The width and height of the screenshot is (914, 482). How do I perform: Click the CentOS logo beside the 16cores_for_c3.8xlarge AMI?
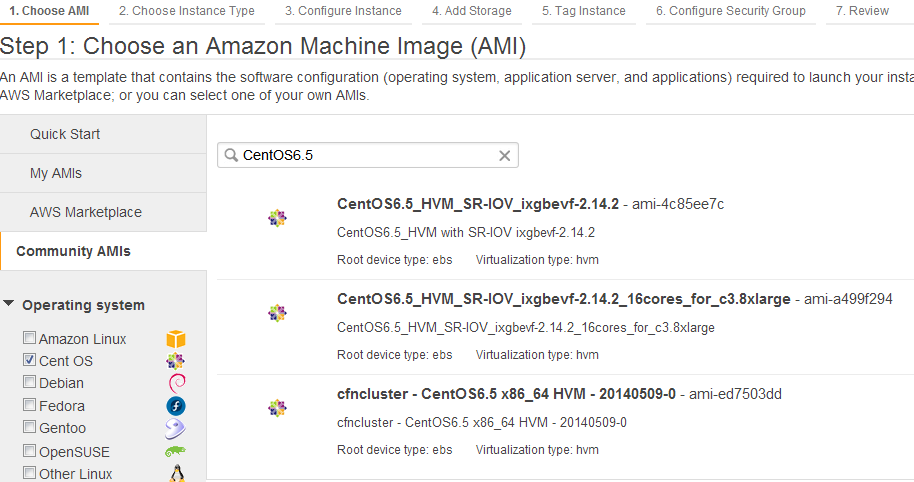pos(277,313)
